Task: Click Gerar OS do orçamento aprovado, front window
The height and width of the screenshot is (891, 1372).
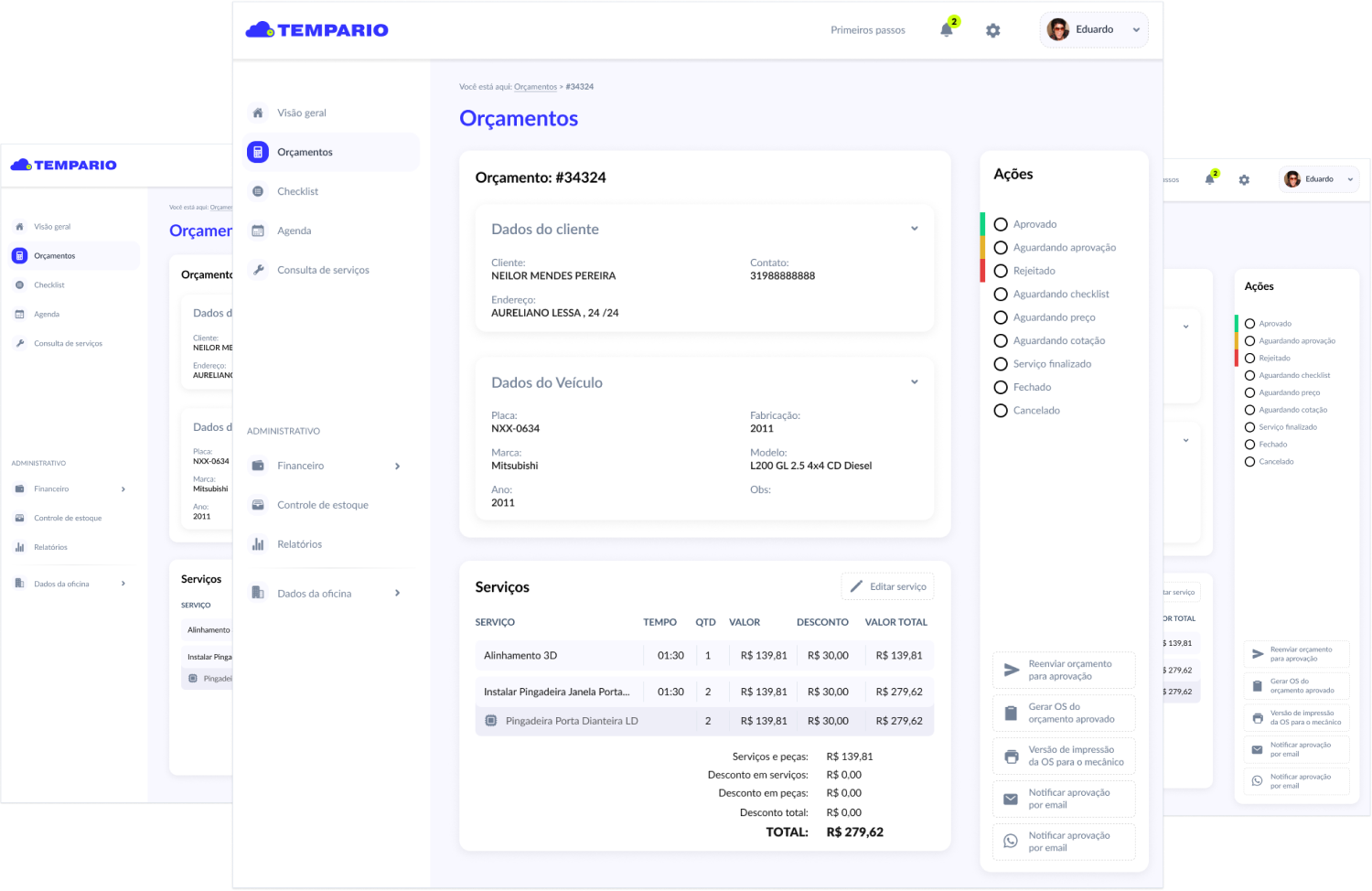Action: (x=1064, y=713)
